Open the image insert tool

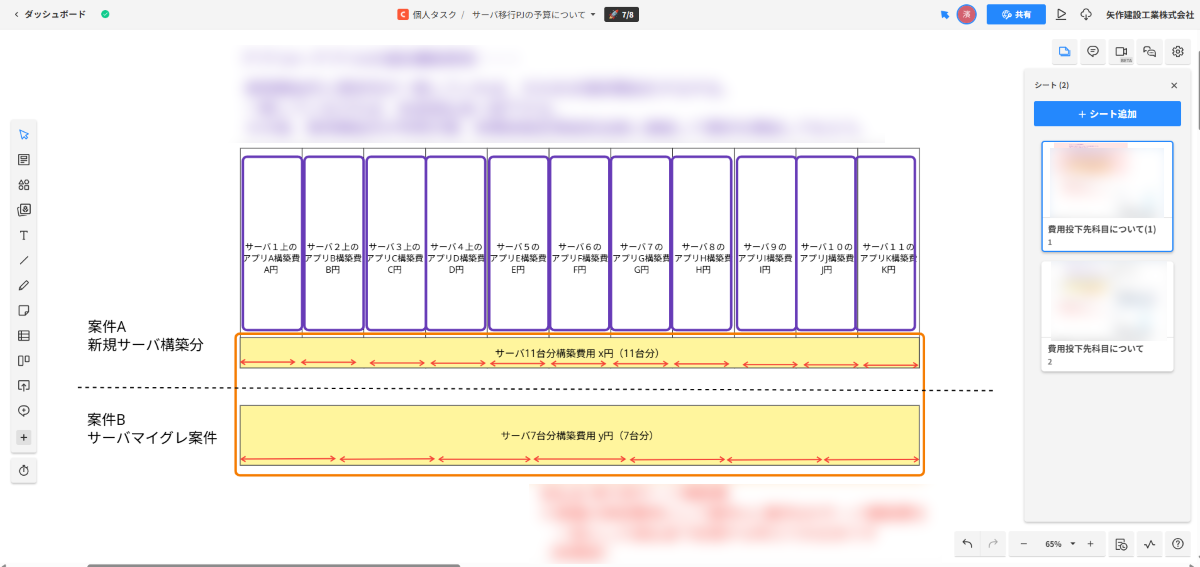click(x=24, y=210)
